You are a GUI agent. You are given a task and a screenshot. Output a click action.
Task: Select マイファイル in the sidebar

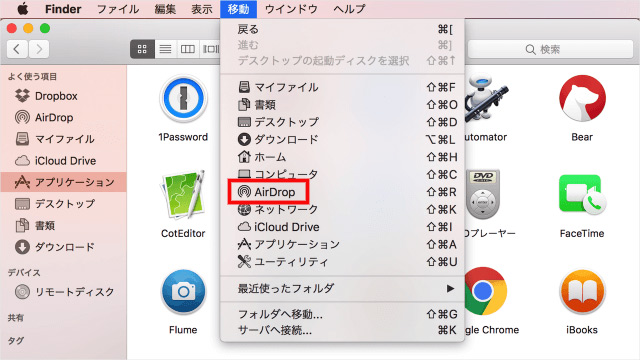point(63,139)
